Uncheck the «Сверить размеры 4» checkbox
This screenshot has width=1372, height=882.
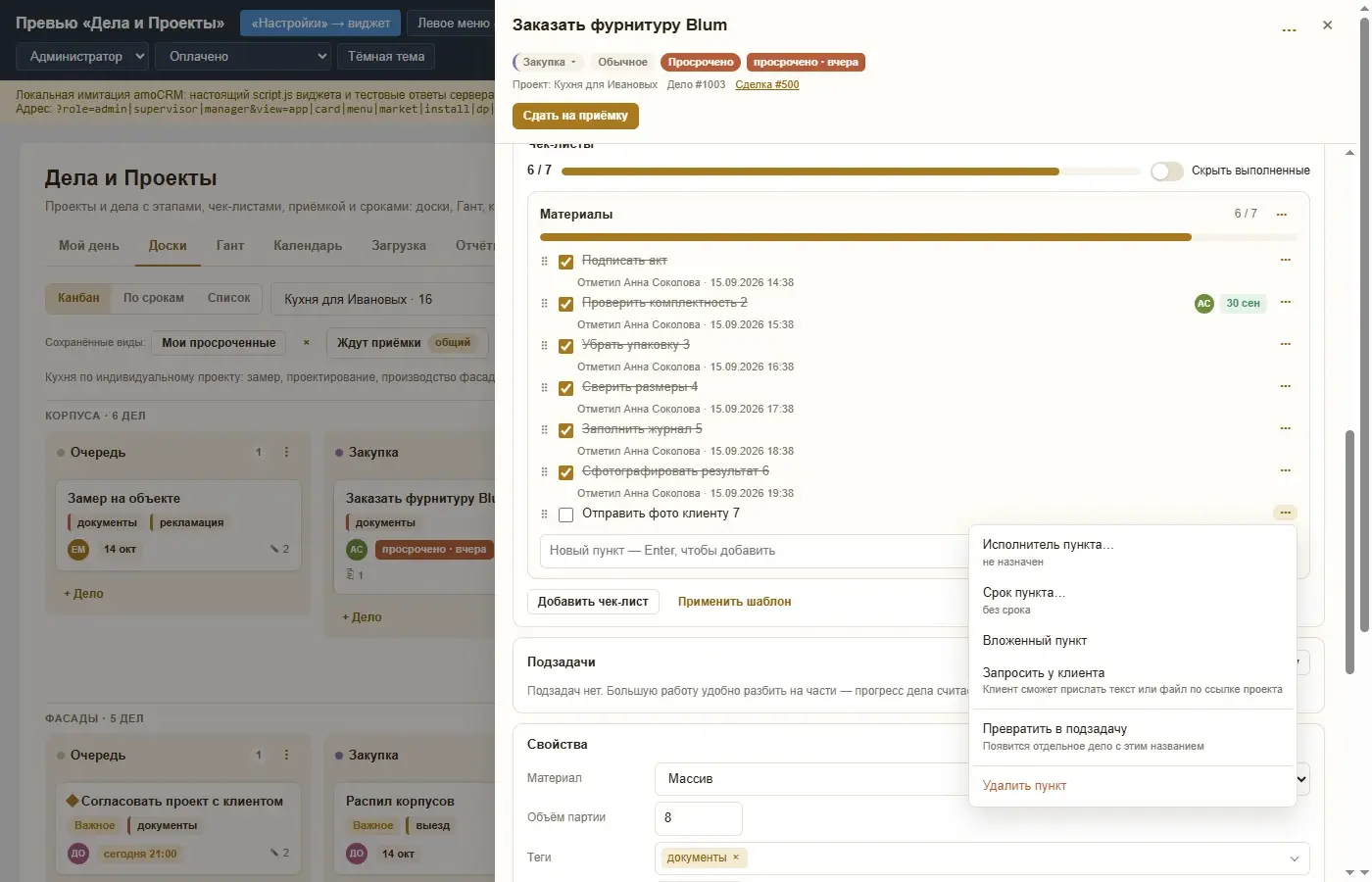[565, 388]
